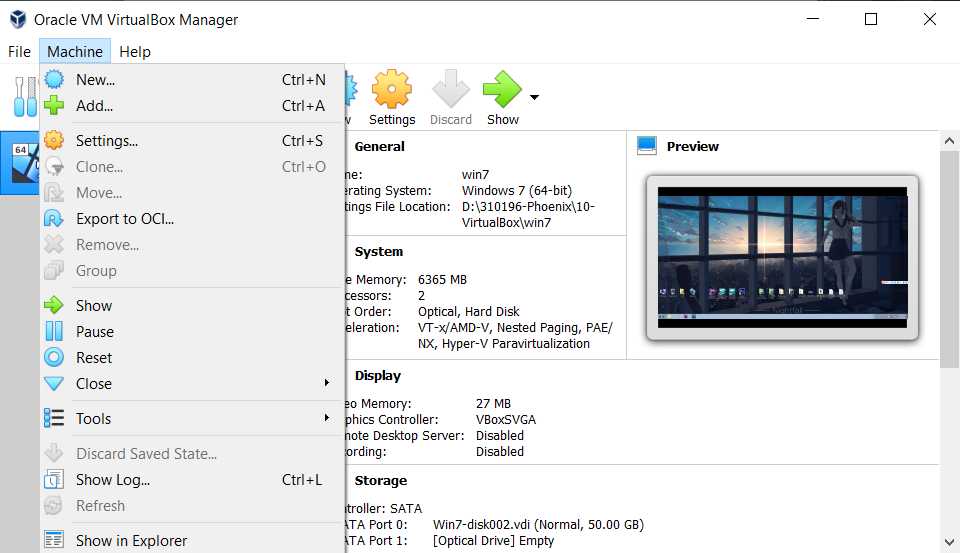Choose Settings... from the Machine menu
Screen dimensions: 960x553
192,140
